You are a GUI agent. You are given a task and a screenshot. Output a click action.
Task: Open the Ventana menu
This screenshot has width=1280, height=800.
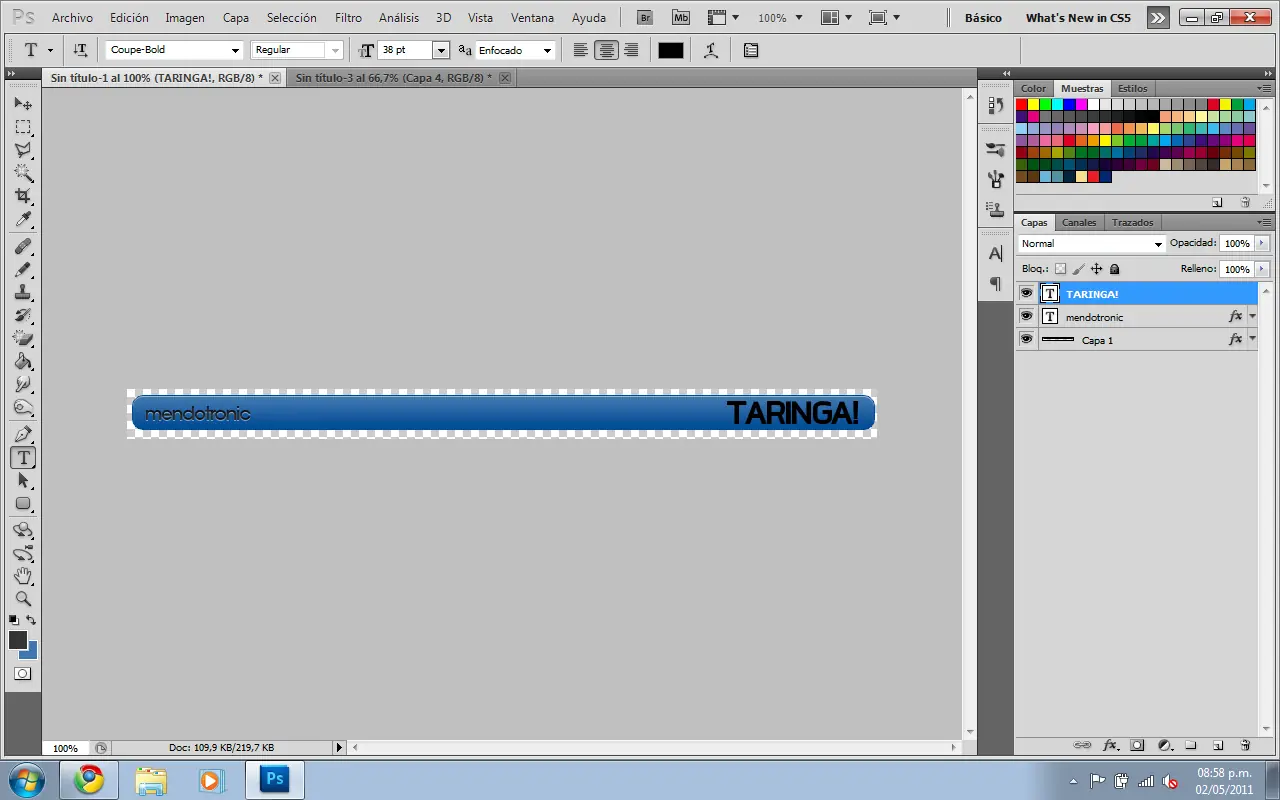532,18
